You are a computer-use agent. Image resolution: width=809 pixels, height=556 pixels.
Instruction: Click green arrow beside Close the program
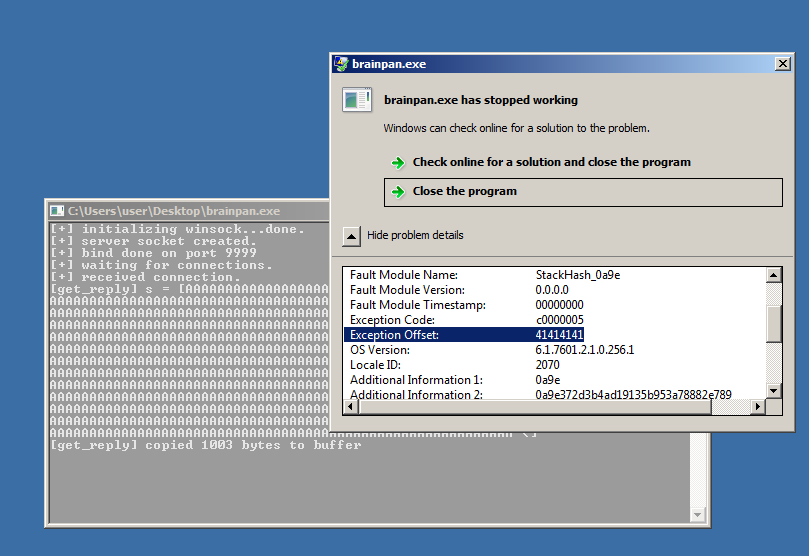coord(398,192)
